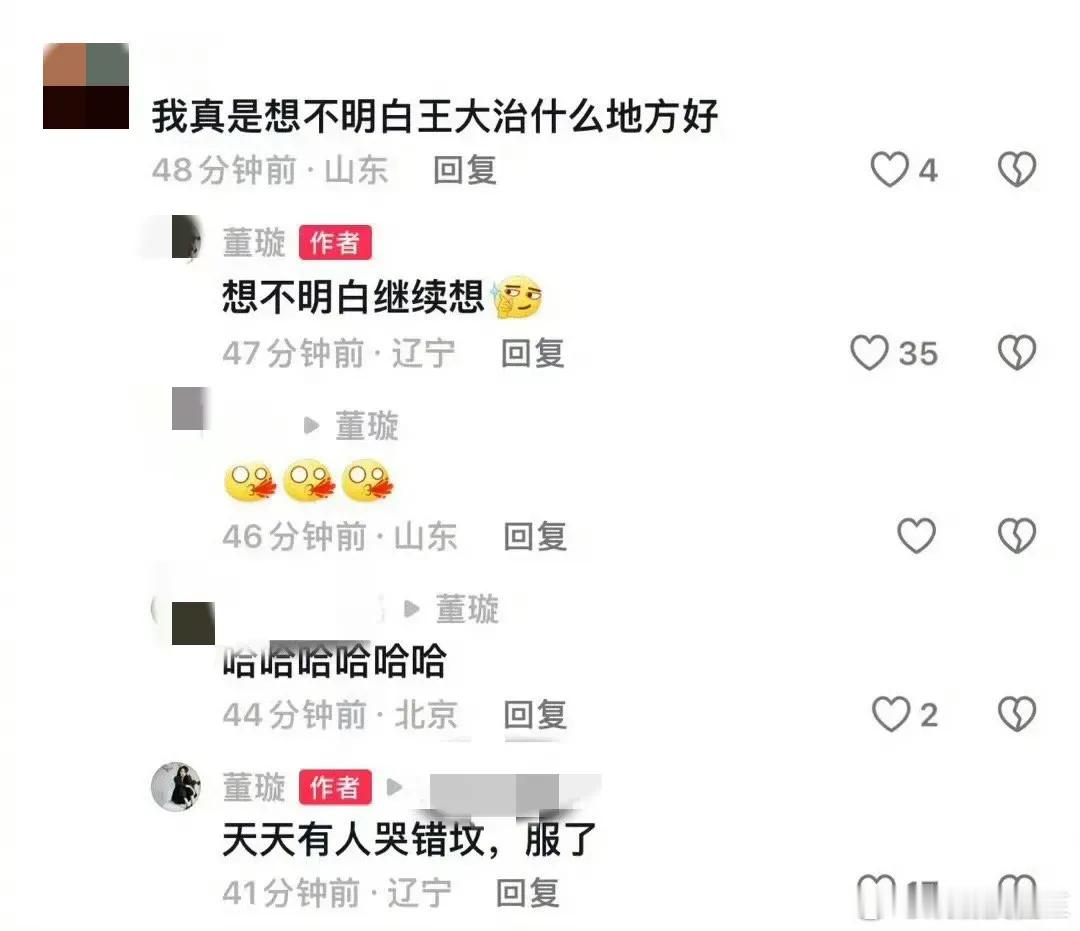This screenshot has width=1080, height=931.
Task: Like the '哈哈哈哈哈哈' reply
Action: click(x=891, y=714)
